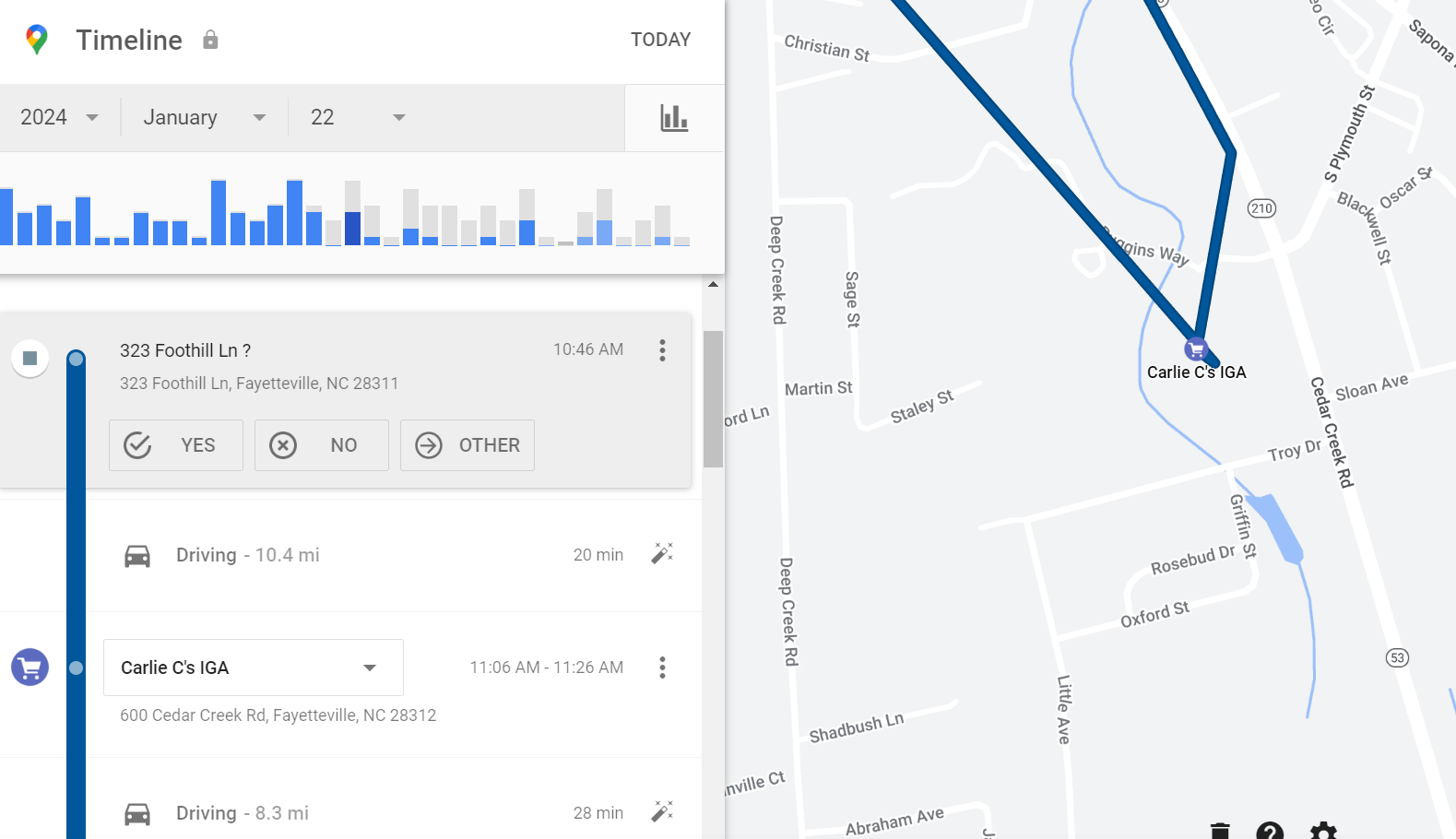The width and height of the screenshot is (1456, 839).
Task: Choose OTHER for the place suggestion
Action: [x=468, y=445]
